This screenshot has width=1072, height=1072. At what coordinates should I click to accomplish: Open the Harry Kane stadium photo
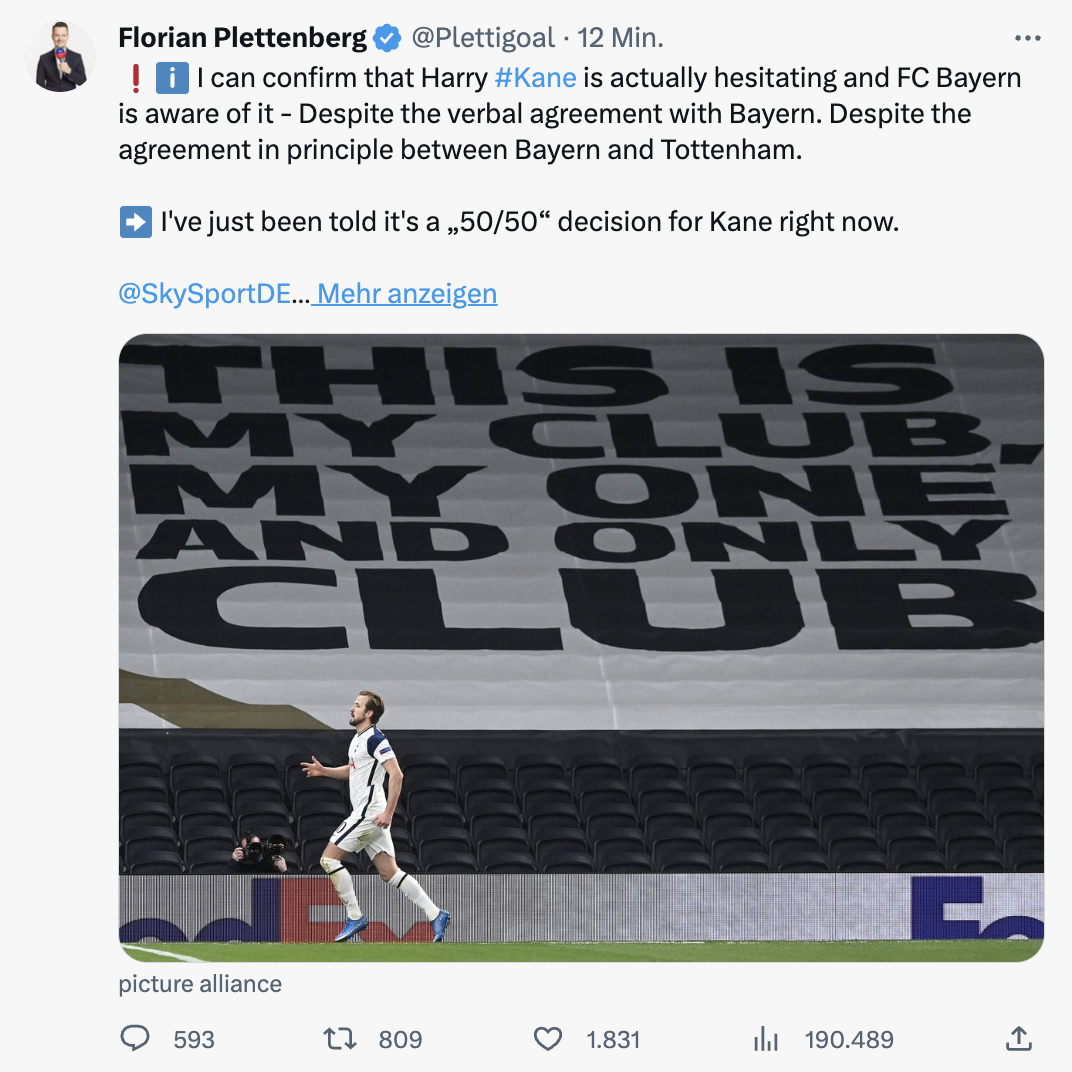(x=581, y=647)
